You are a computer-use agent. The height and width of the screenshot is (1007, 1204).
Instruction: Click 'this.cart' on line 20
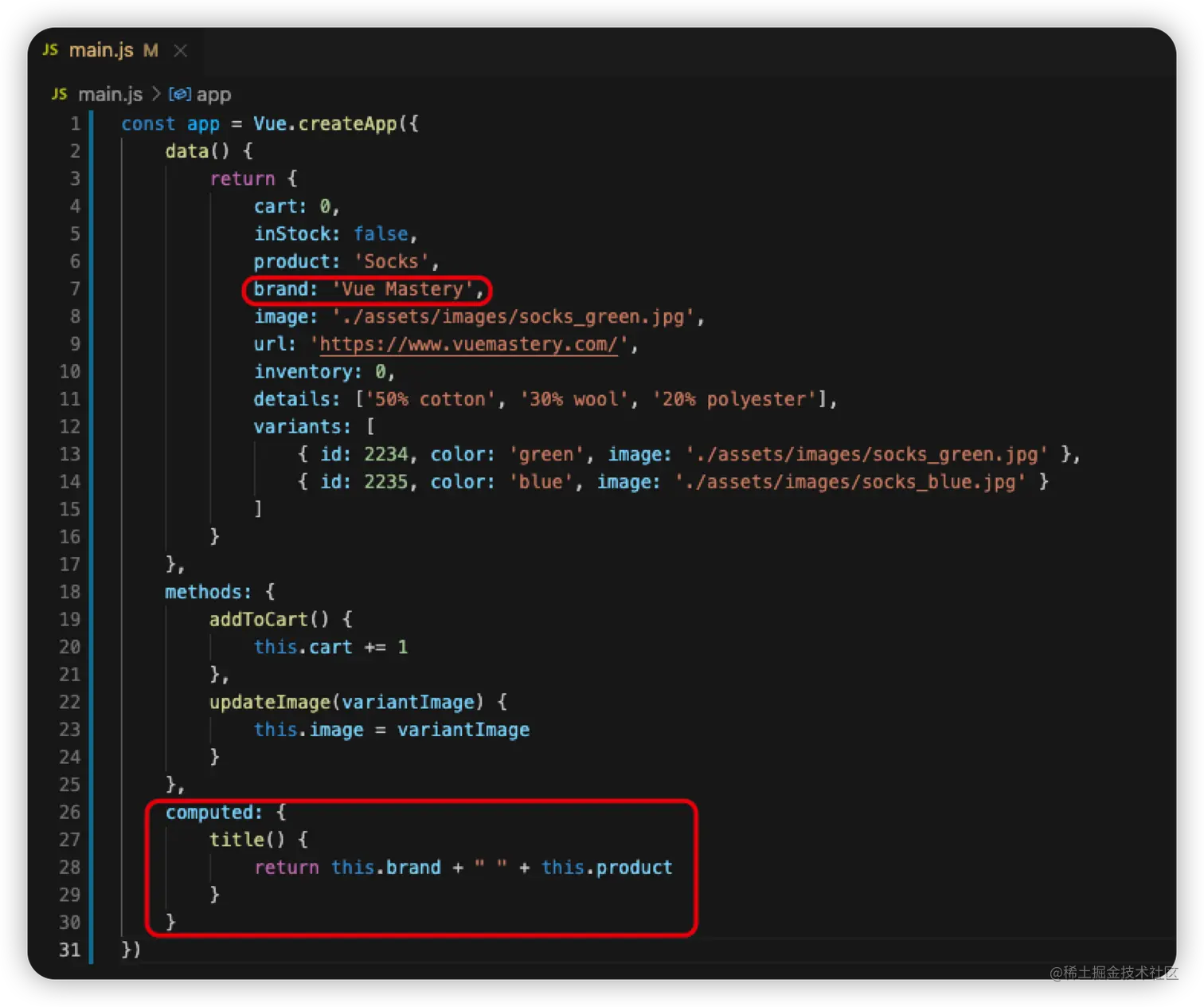click(303, 647)
